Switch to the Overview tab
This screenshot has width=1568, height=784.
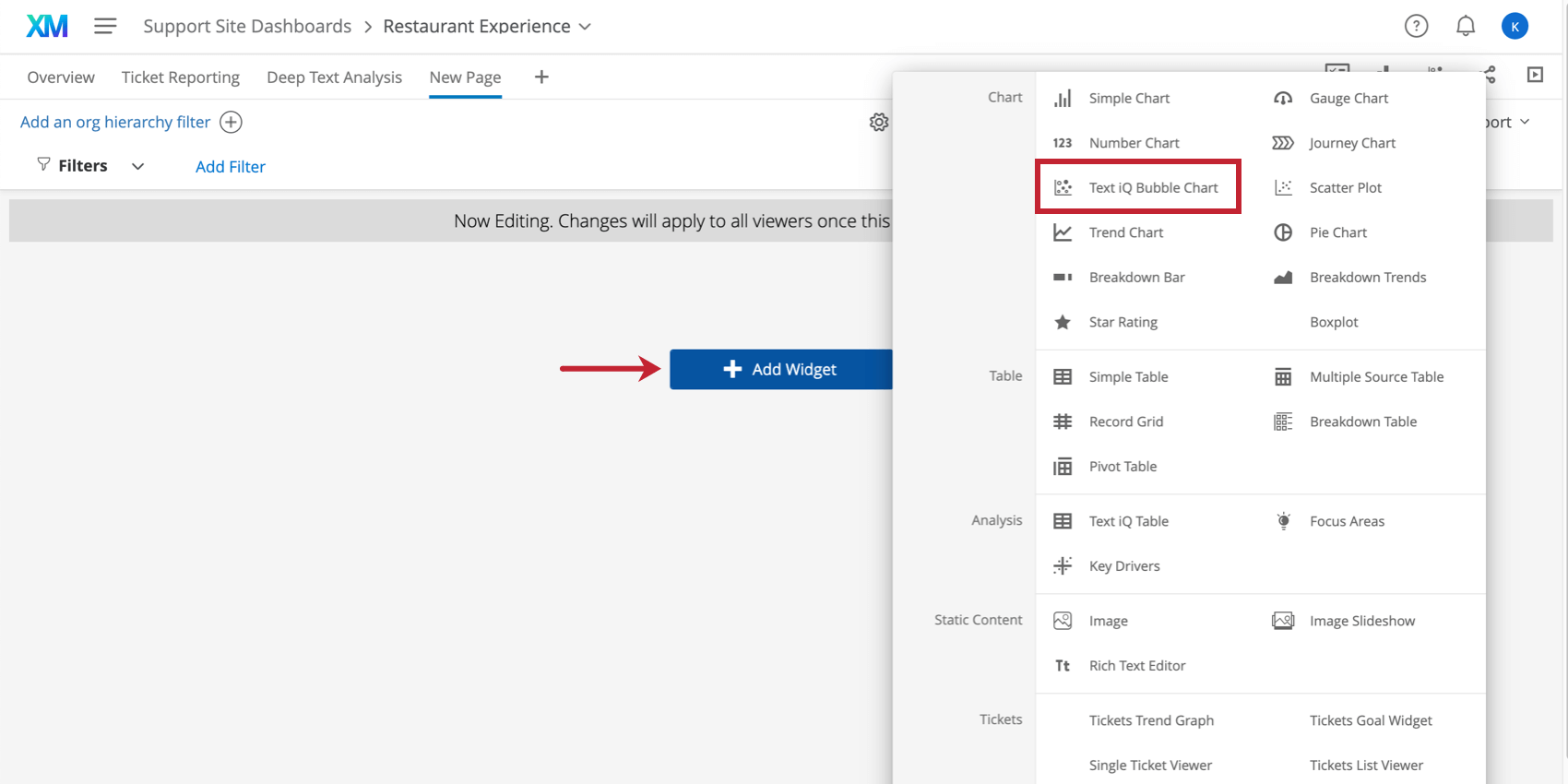click(61, 77)
